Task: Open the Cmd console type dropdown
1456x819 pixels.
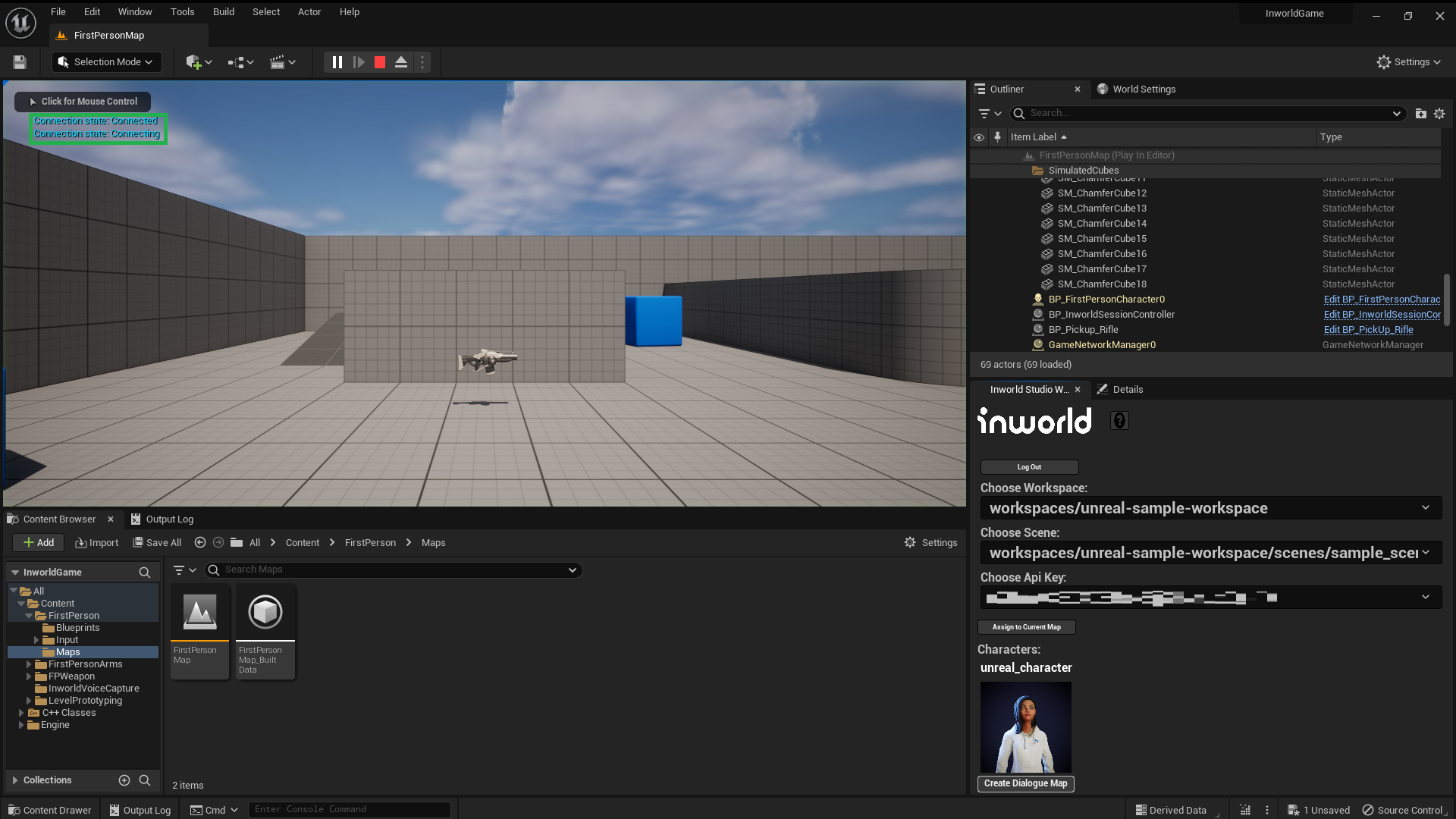Action: [215, 810]
